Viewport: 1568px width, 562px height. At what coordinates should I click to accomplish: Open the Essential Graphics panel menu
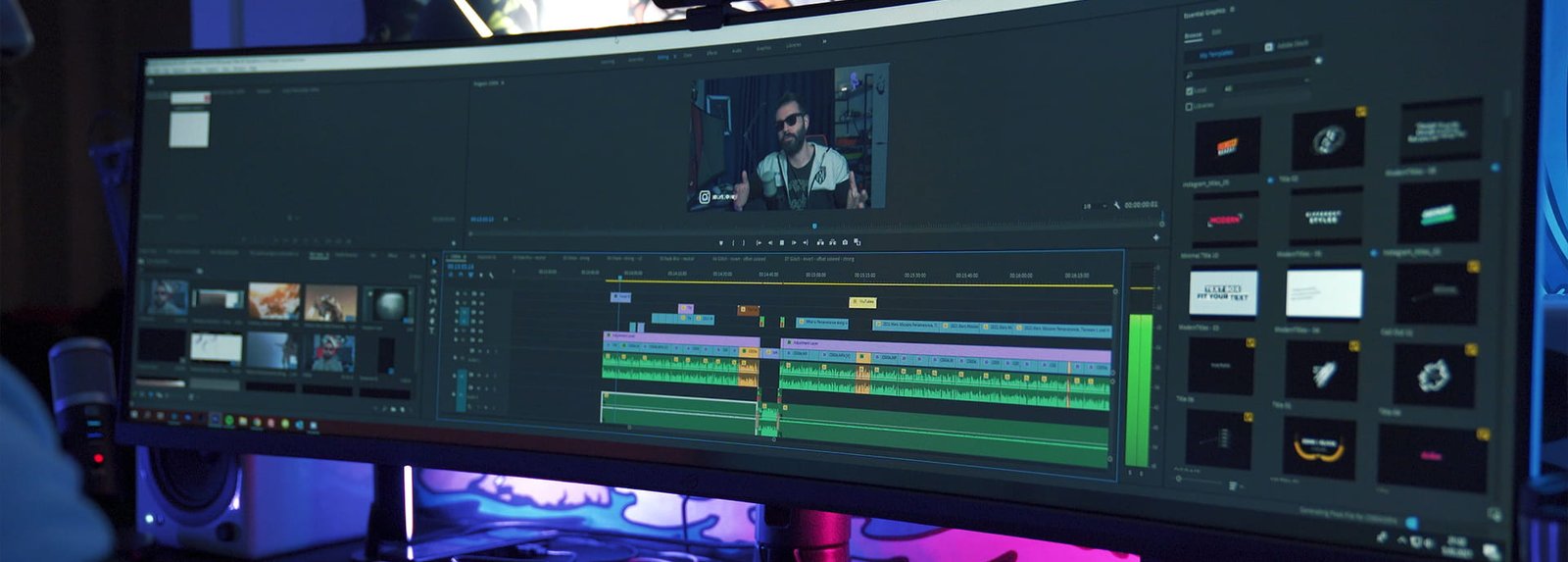[x=1233, y=9]
